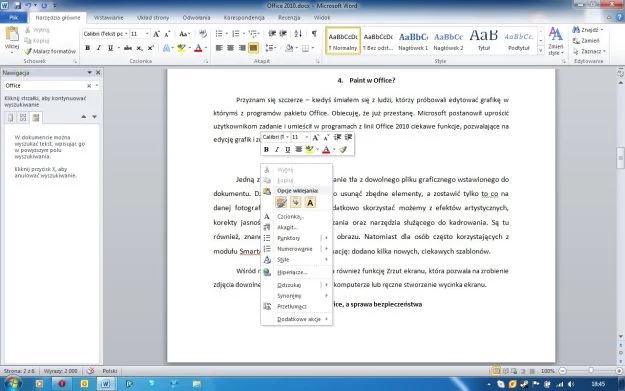Switch to browse pages view in Nawigacja
Image resolution: width=625 pixels, height=391 pixels.
pos(23,117)
